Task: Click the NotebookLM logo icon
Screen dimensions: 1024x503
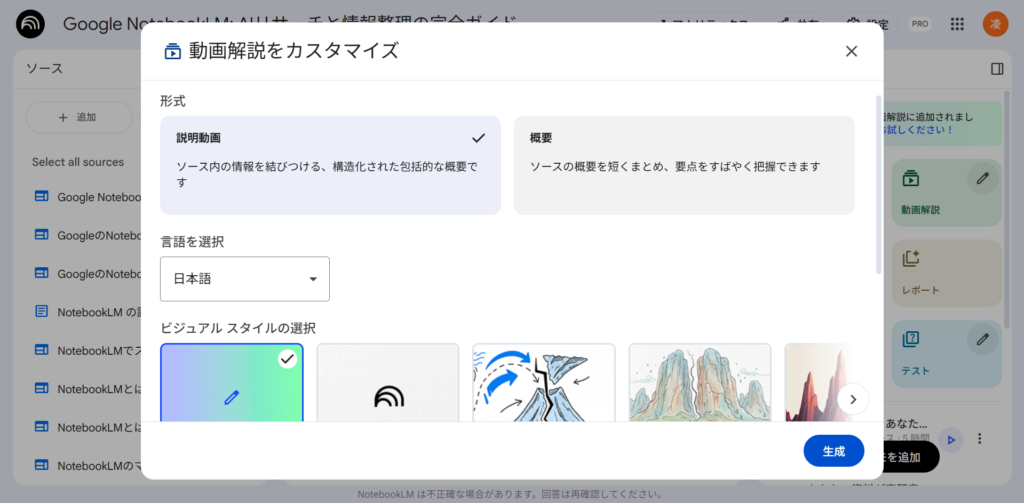Action: pos(30,24)
